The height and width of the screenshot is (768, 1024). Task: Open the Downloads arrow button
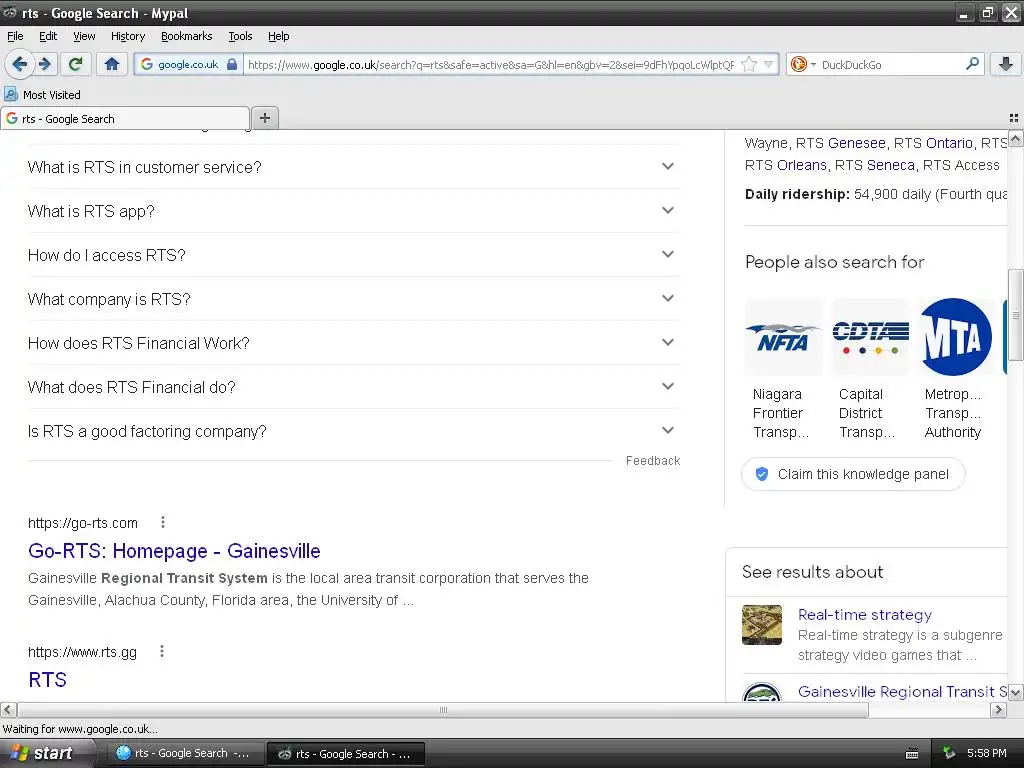point(1006,64)
